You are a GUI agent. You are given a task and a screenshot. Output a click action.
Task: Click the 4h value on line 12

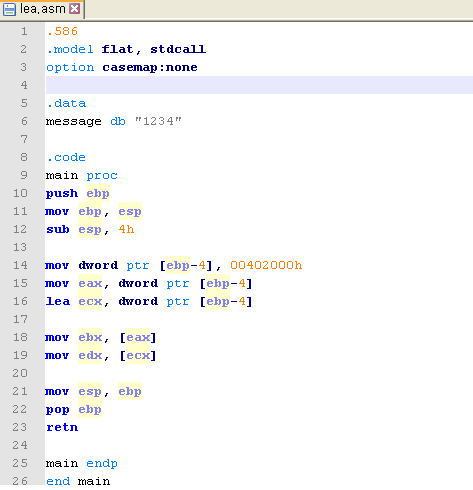126,229
